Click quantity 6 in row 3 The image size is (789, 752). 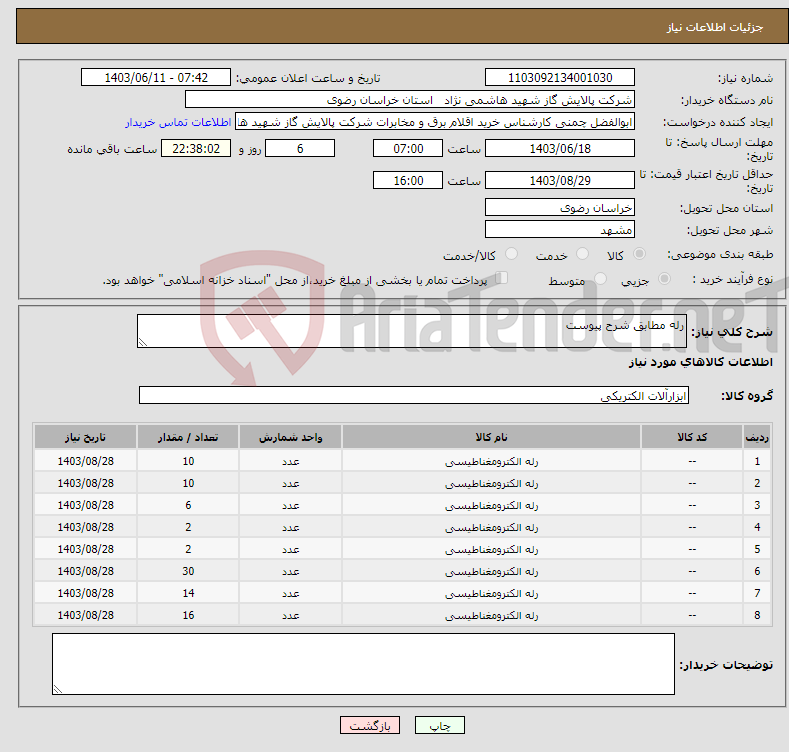[x=188, y=505]
